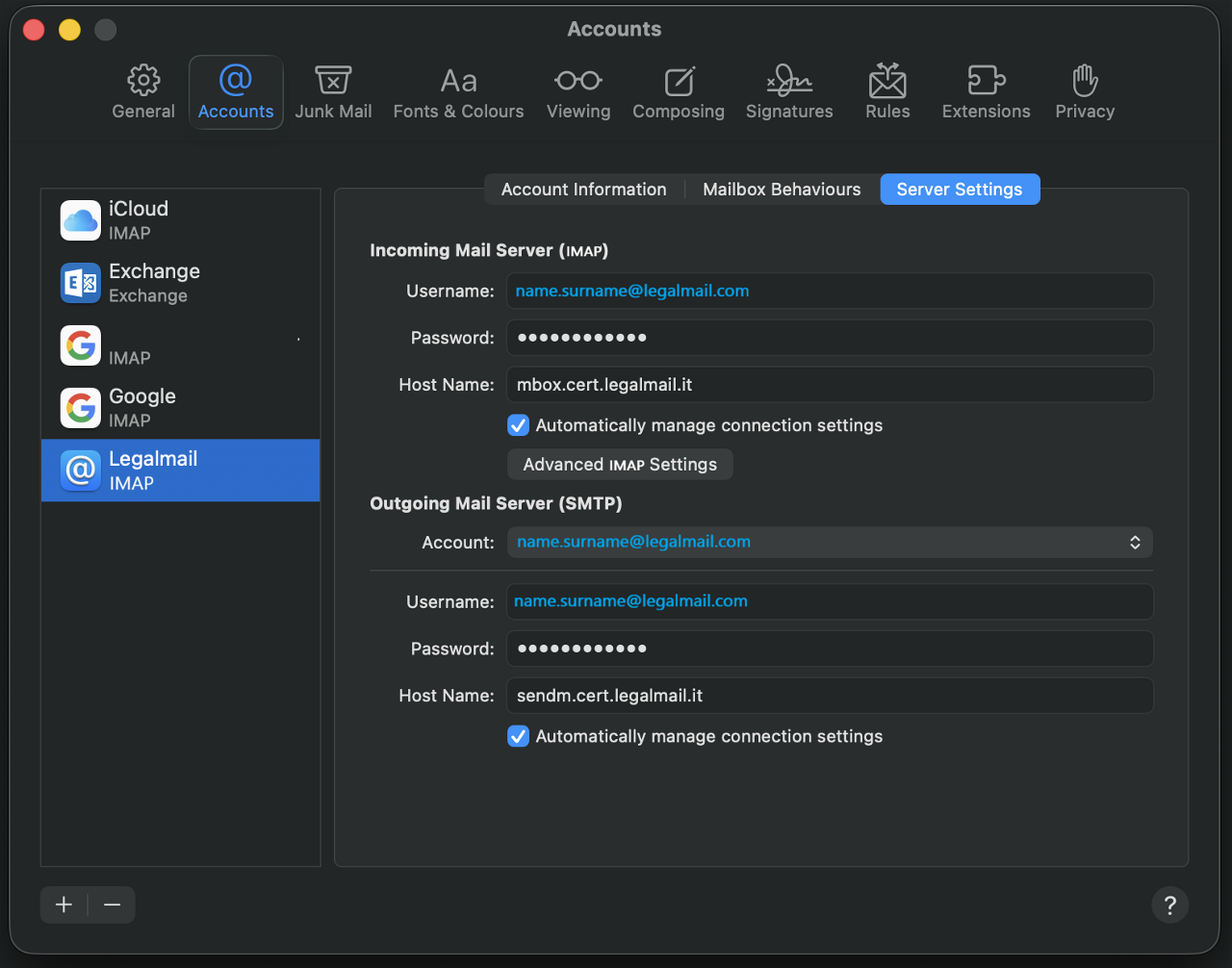Open the General preferences pane
Screen dimensions: 1232x968
point(143,92)
